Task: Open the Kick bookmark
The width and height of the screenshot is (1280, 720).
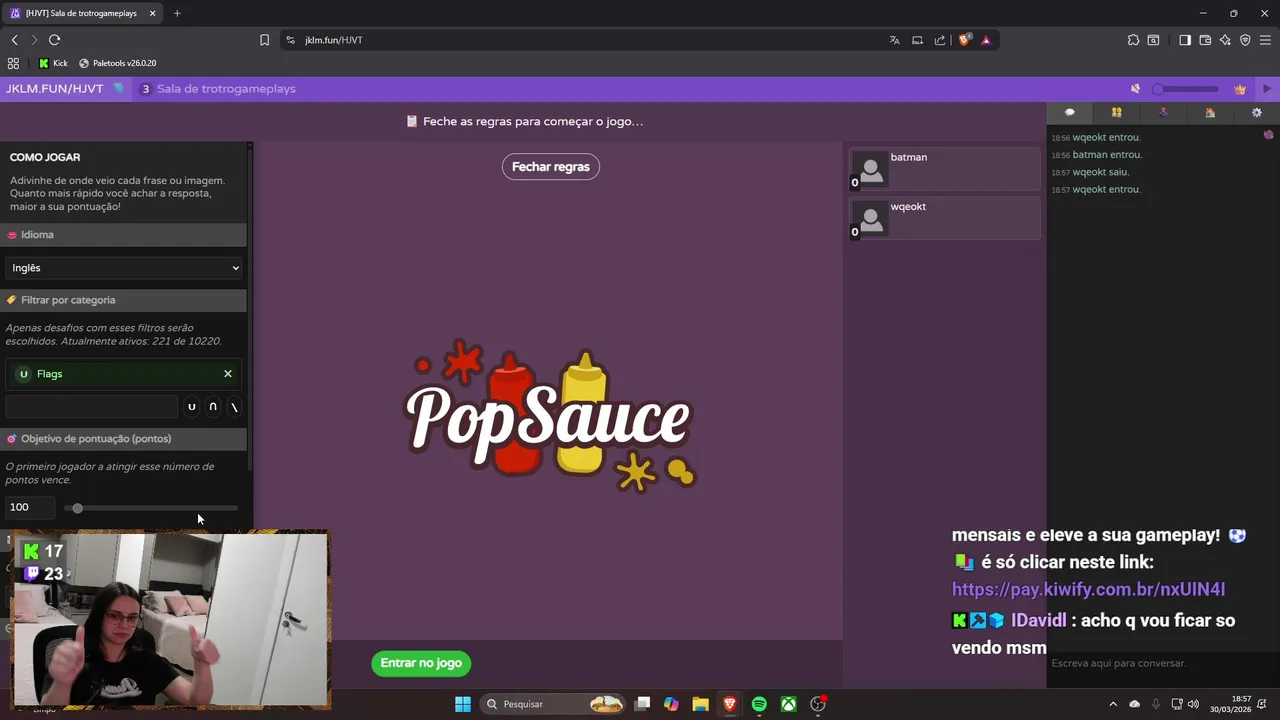Action: (x=53, y=63)
